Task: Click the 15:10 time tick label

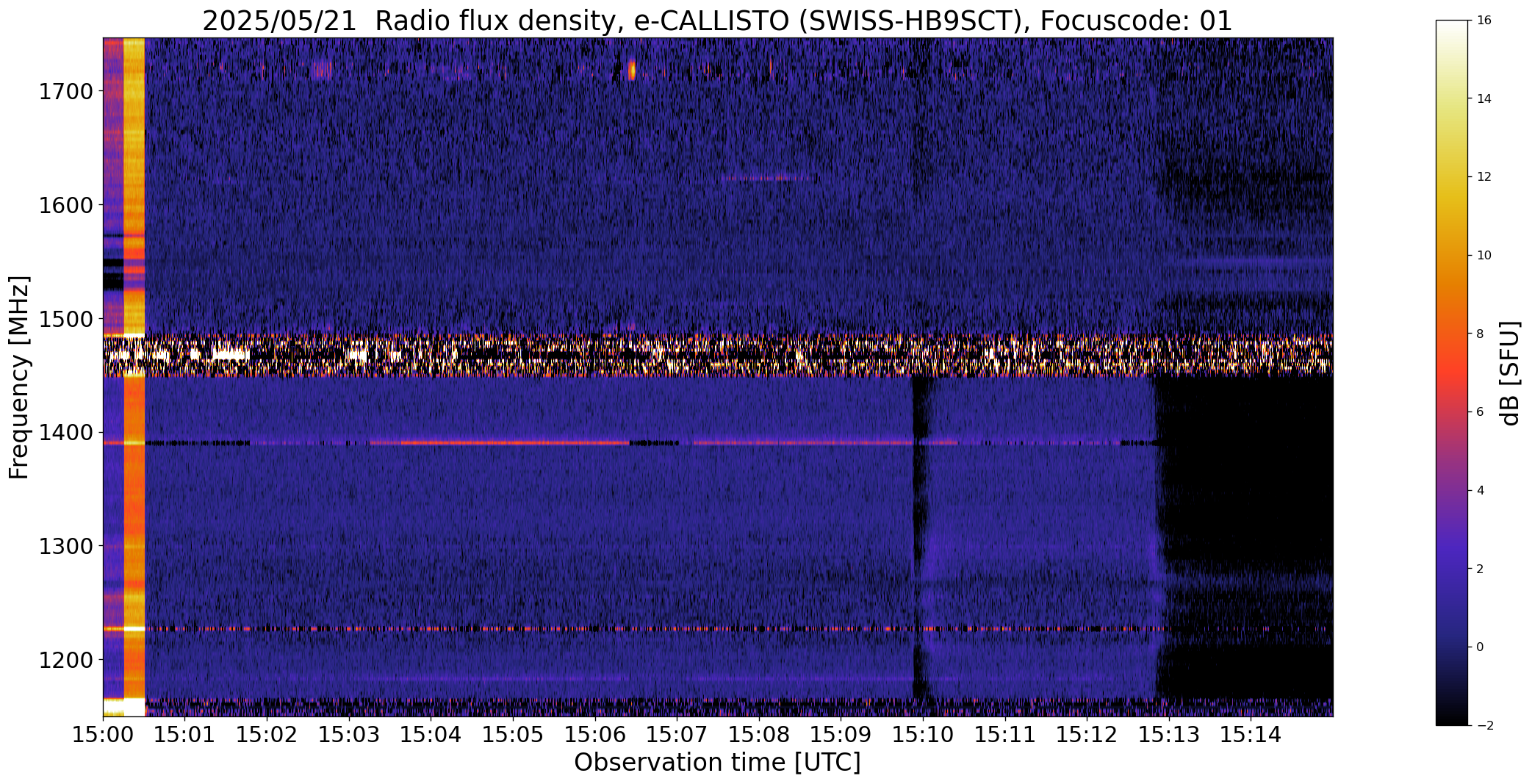Action: [924, 734]
